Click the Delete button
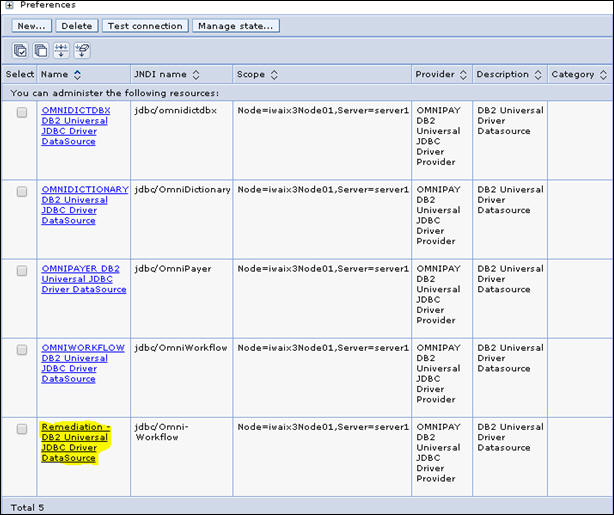This screenshot has height=515, width=614. [x=77, y=26]
